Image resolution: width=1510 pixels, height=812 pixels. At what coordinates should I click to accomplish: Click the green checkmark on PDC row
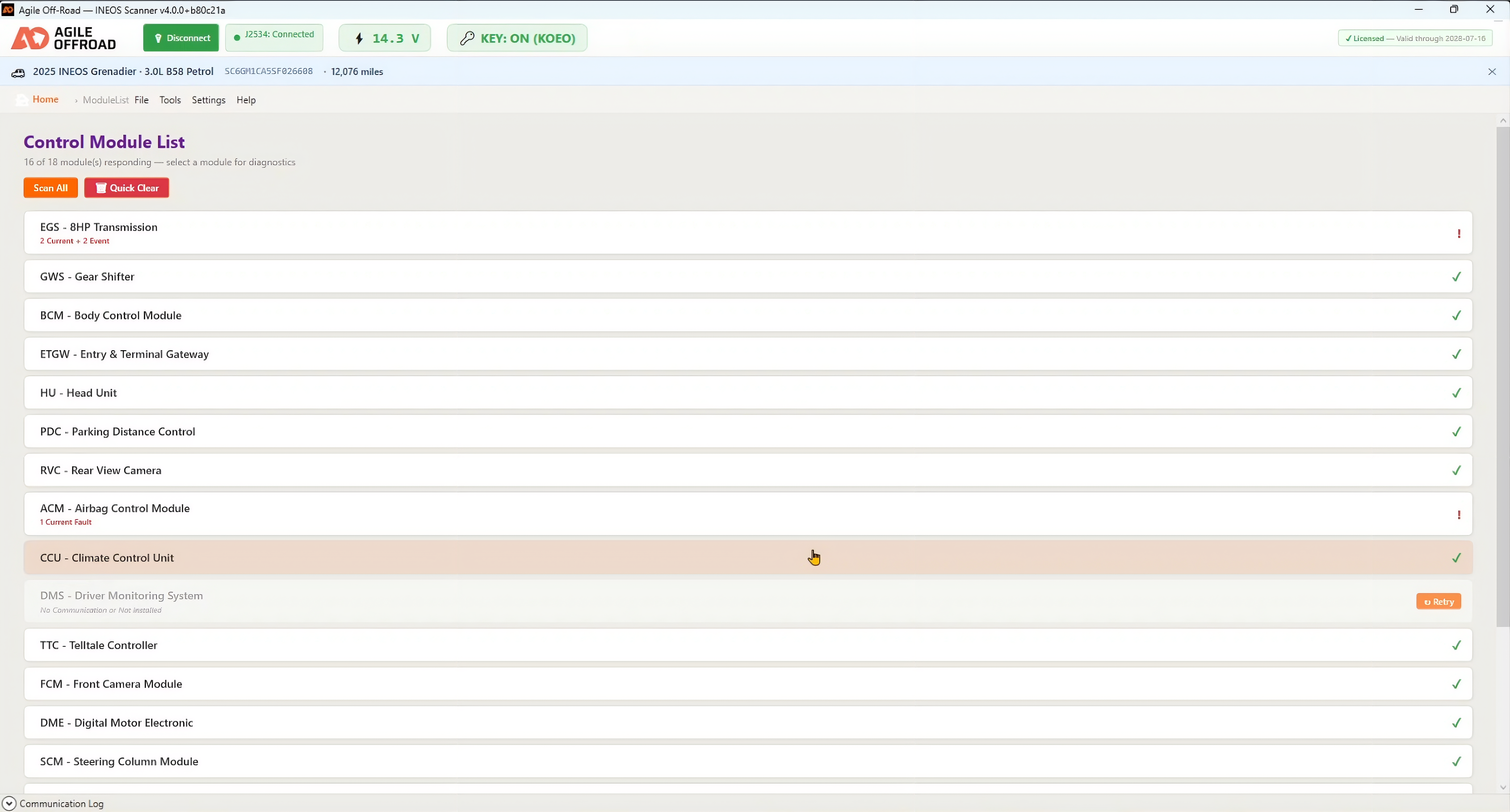[x=1457, y=431]
